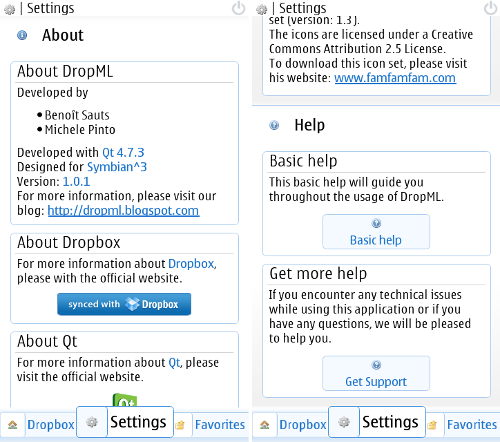Open the Favorites tab in right screen
The width and height of the screenshot is (500, 442).
472,425
